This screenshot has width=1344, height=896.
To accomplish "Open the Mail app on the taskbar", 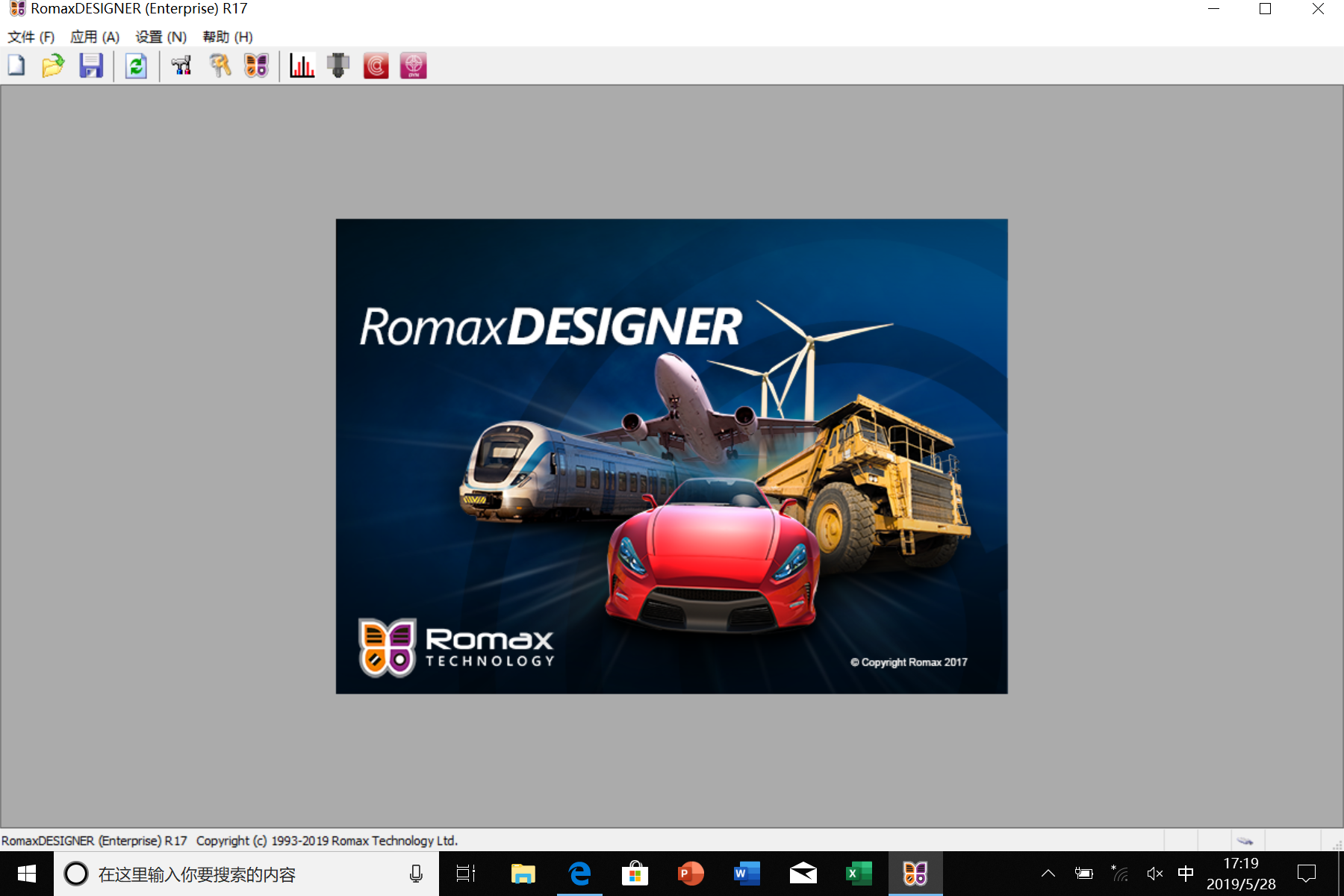I will 803,874.
